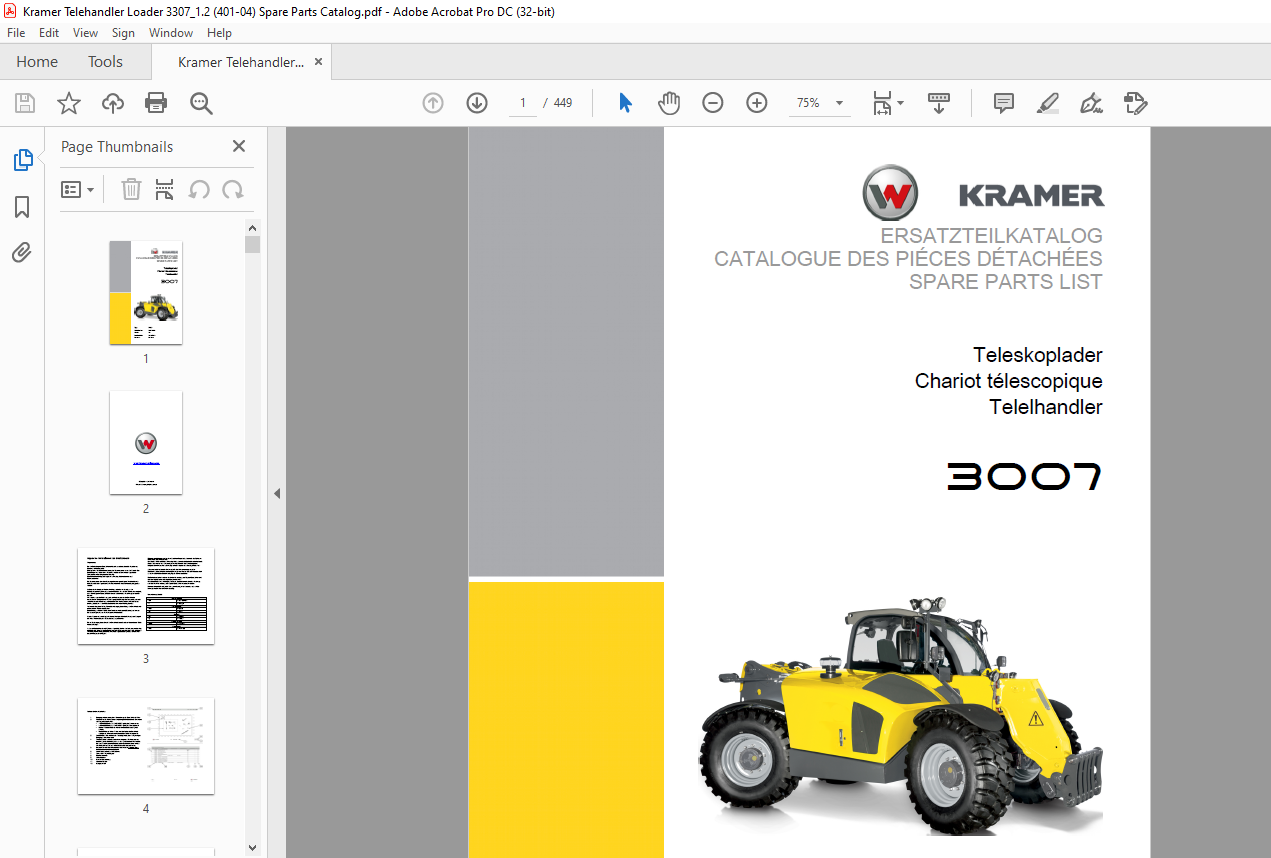Rotate page counterclockwise icon
Screen dimensions: 1271x858
(199, 189)
